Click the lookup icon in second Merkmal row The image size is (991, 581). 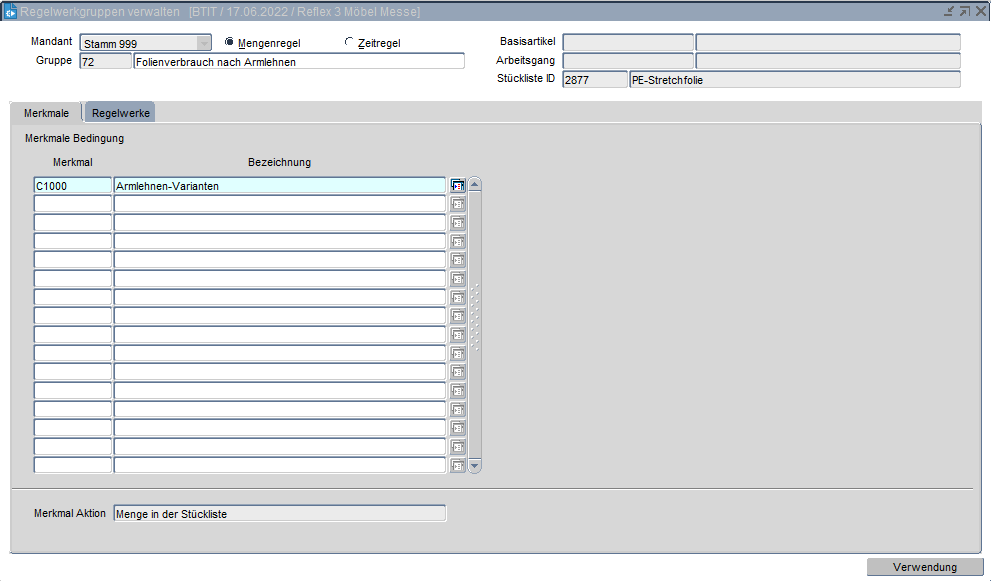click(458, 204)
